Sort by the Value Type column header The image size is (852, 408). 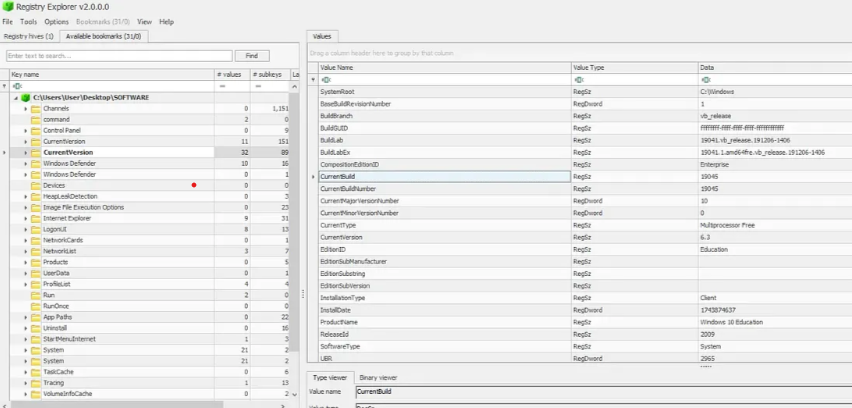(633, 67)
